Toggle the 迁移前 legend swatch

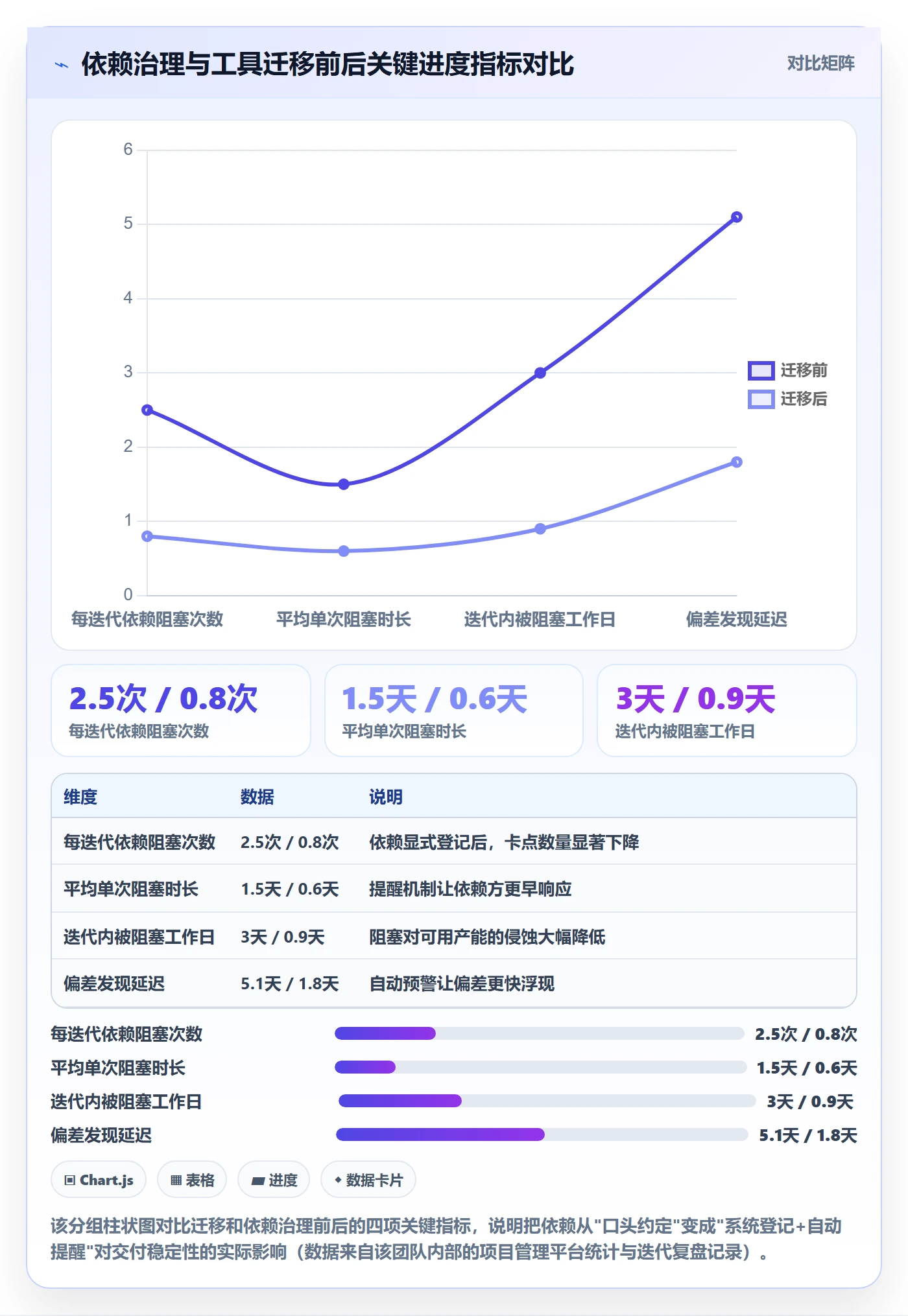click(761, 370)
